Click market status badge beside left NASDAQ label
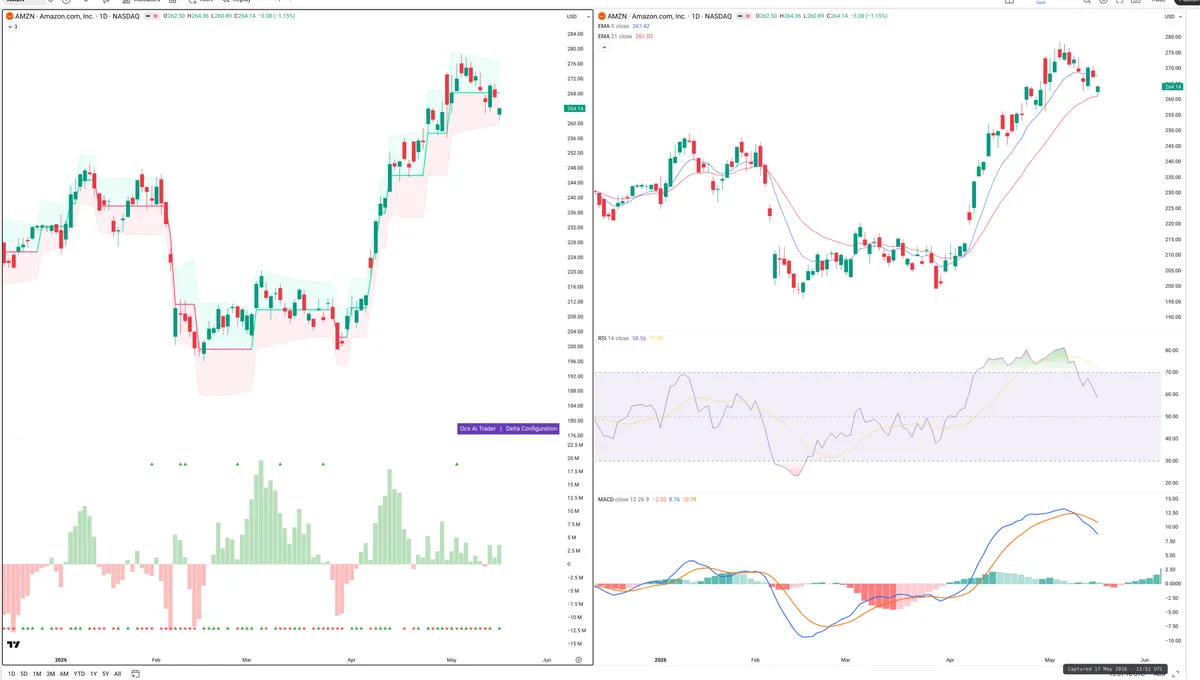Screen dimensions: 1200x680 click(x=152, y=16)
